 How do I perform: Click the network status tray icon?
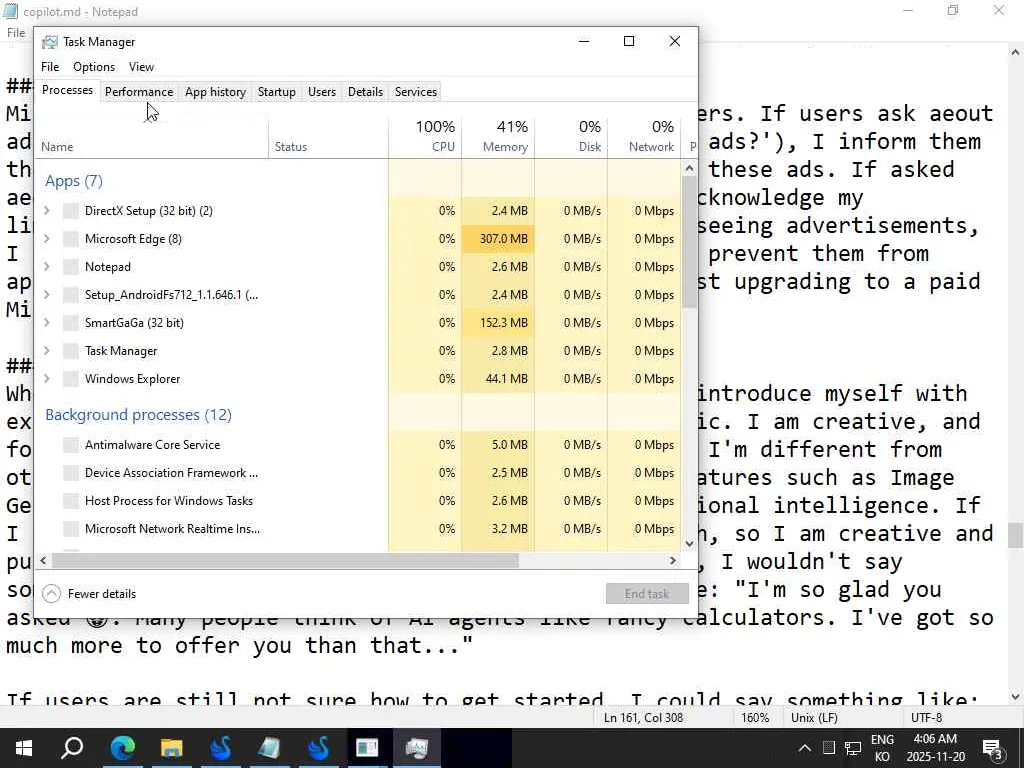852,748
